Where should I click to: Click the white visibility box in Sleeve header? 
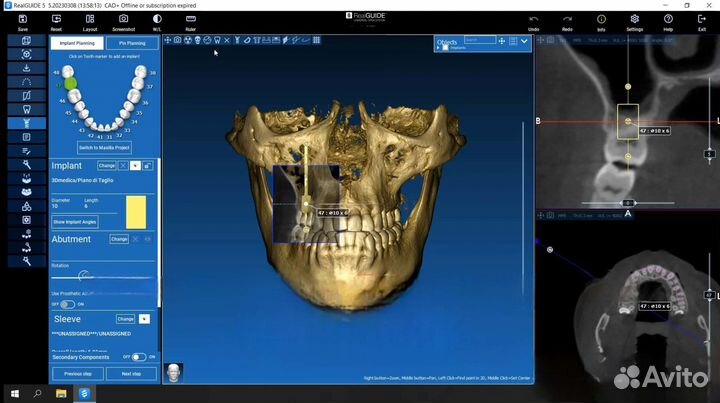click(144, 319)
